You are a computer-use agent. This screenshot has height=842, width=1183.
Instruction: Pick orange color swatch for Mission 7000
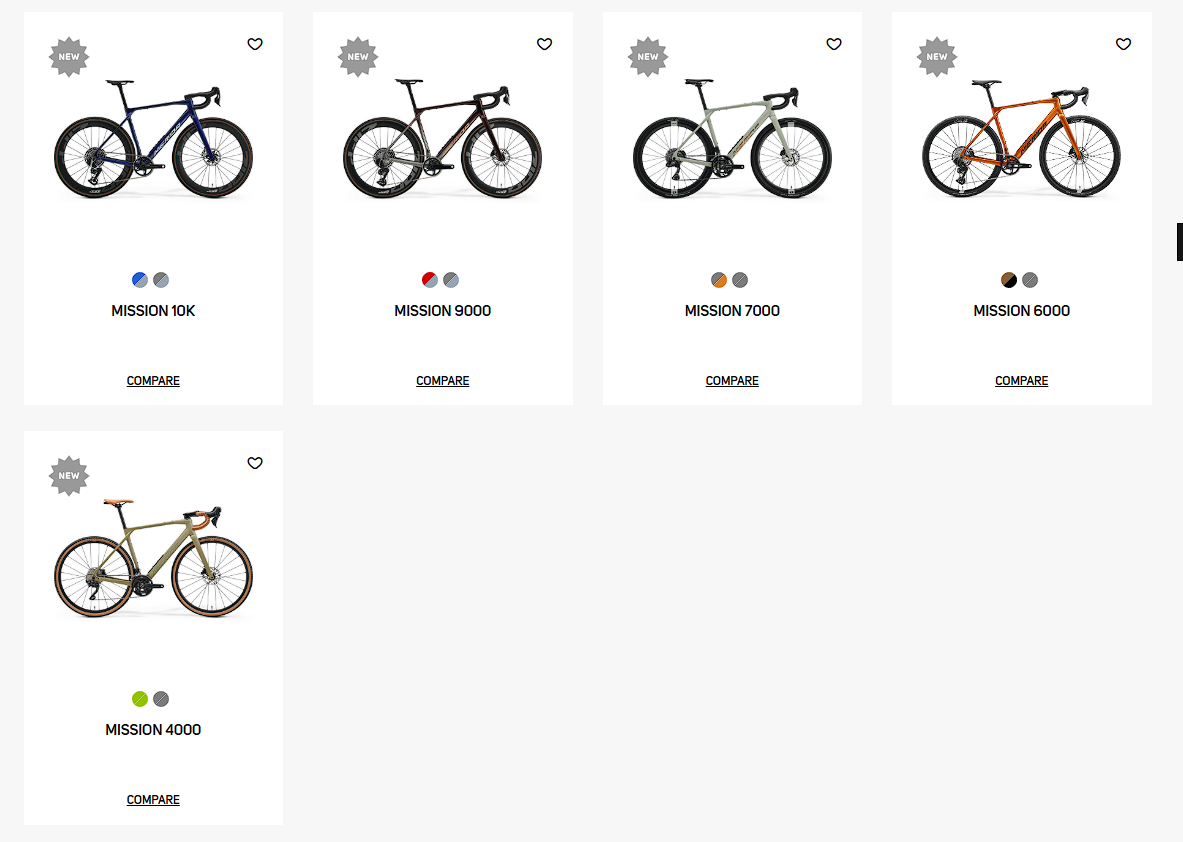click(719, 280)
